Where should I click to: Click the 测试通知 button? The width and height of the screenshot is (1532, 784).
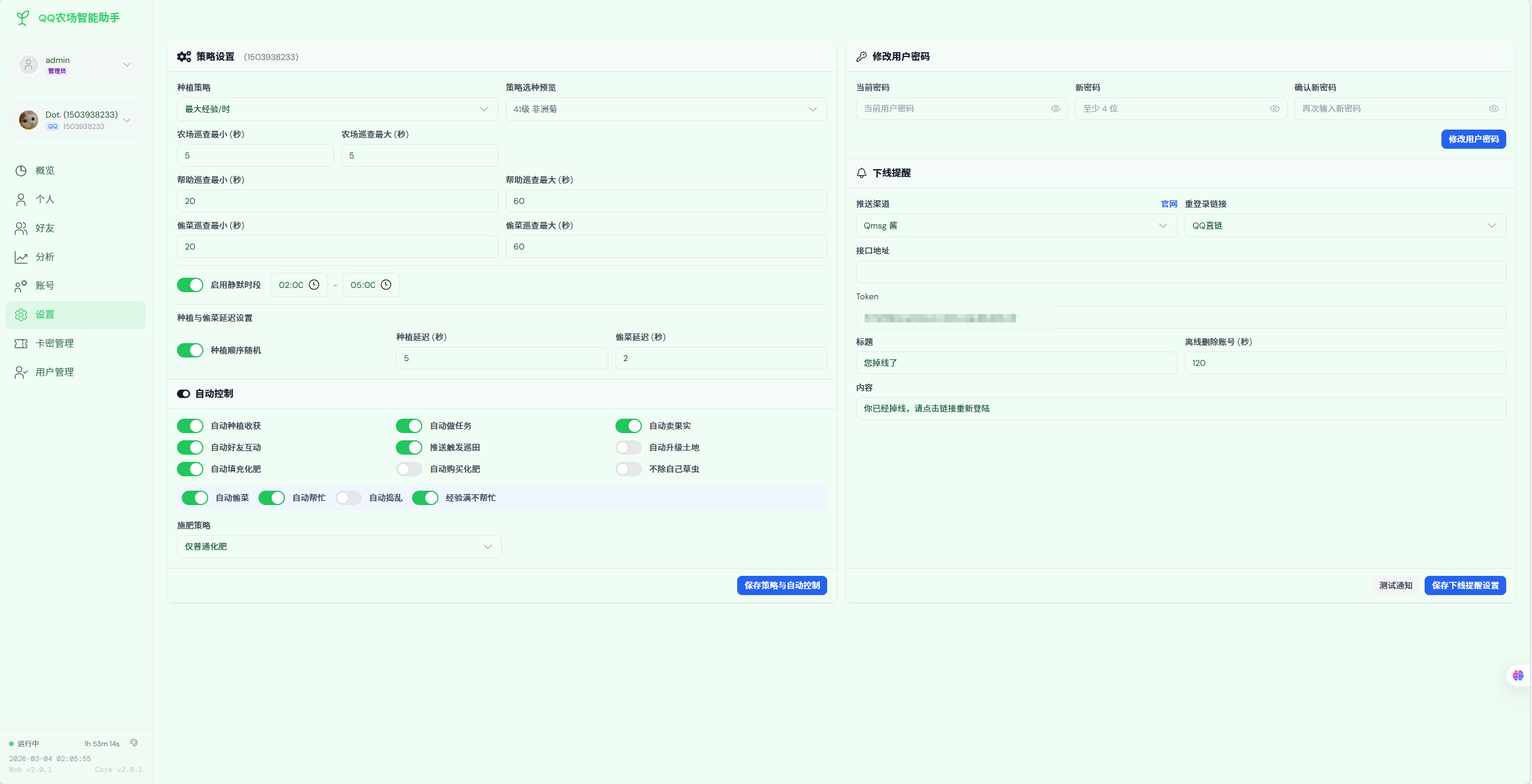pyautogui.click(x=1395, y=585)
